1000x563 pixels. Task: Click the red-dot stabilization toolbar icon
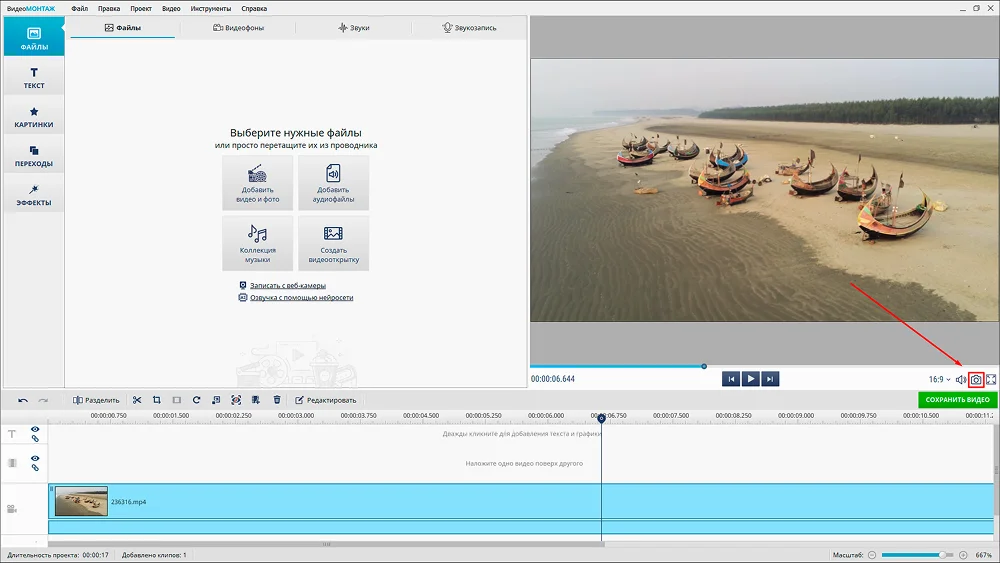tap(236, 400)
